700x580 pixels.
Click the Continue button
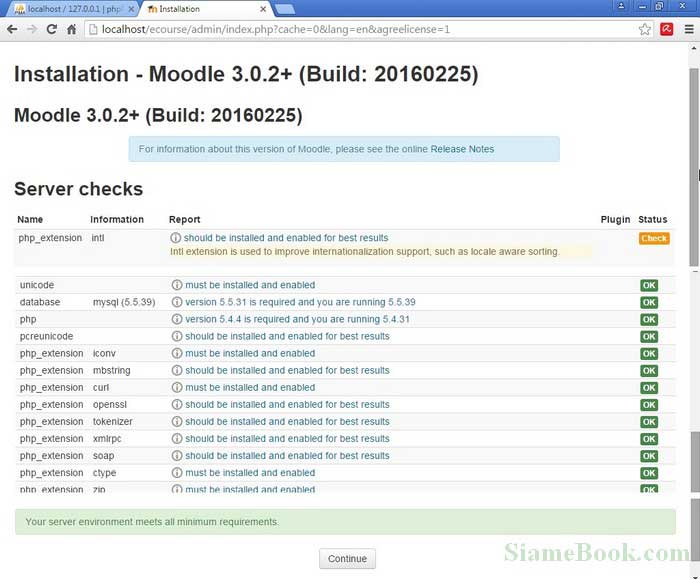click(347, 559)
